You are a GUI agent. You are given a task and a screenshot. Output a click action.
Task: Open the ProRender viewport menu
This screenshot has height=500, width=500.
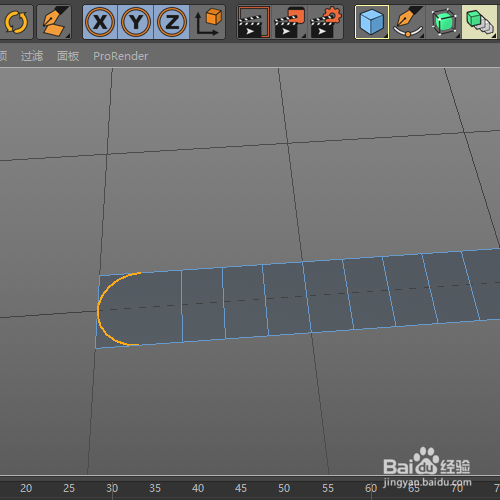(x=121, y=56)
